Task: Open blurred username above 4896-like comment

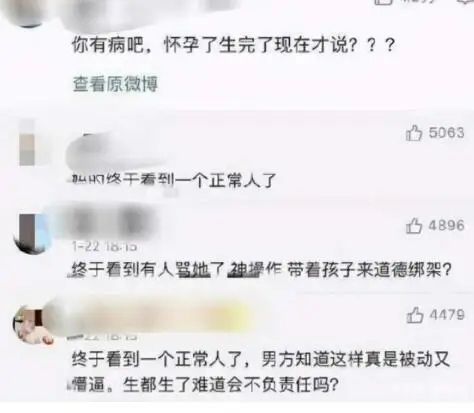Action: (x=110, y=221)
